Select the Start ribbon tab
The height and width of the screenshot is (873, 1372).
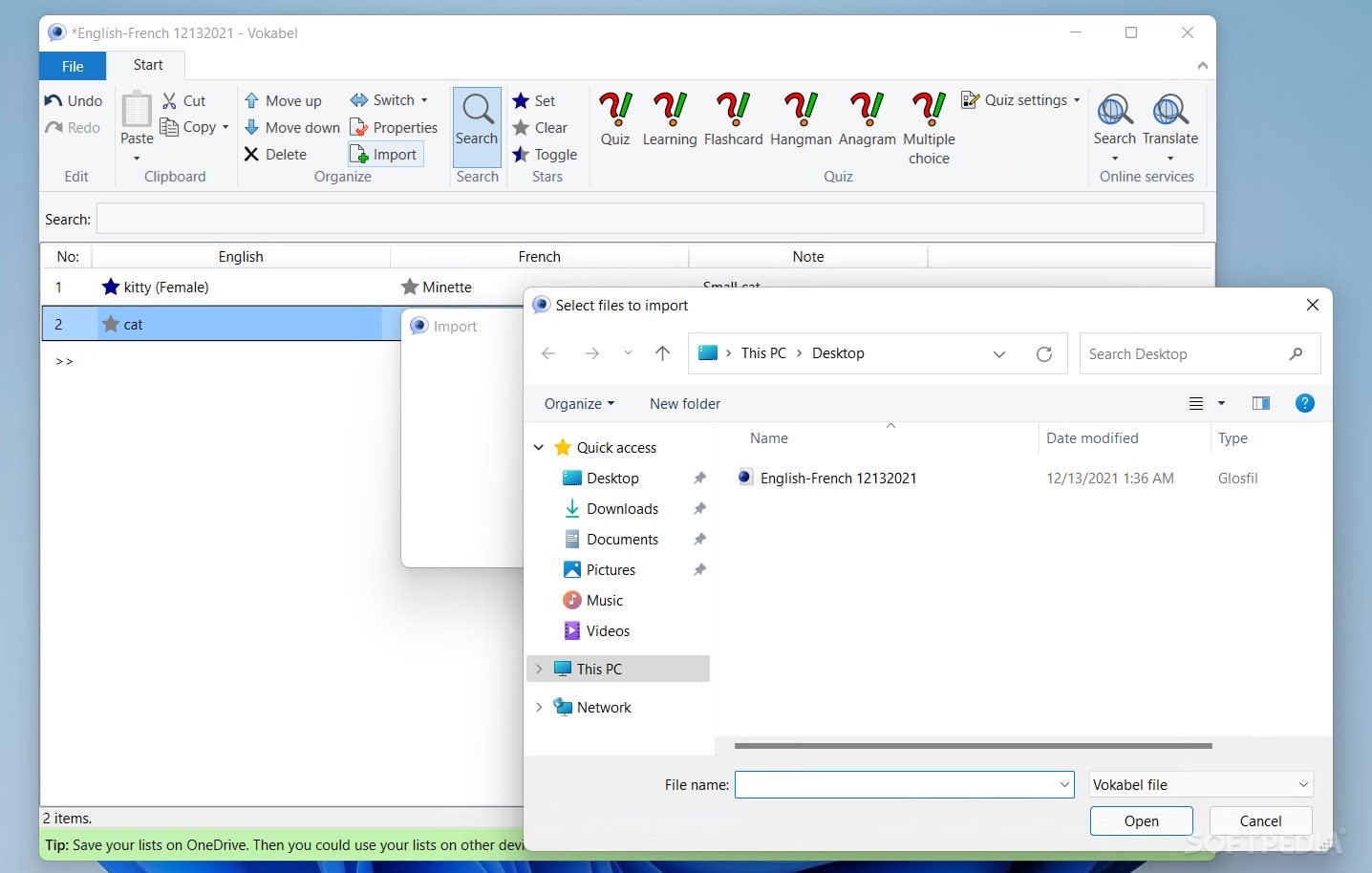coord(148,65)
